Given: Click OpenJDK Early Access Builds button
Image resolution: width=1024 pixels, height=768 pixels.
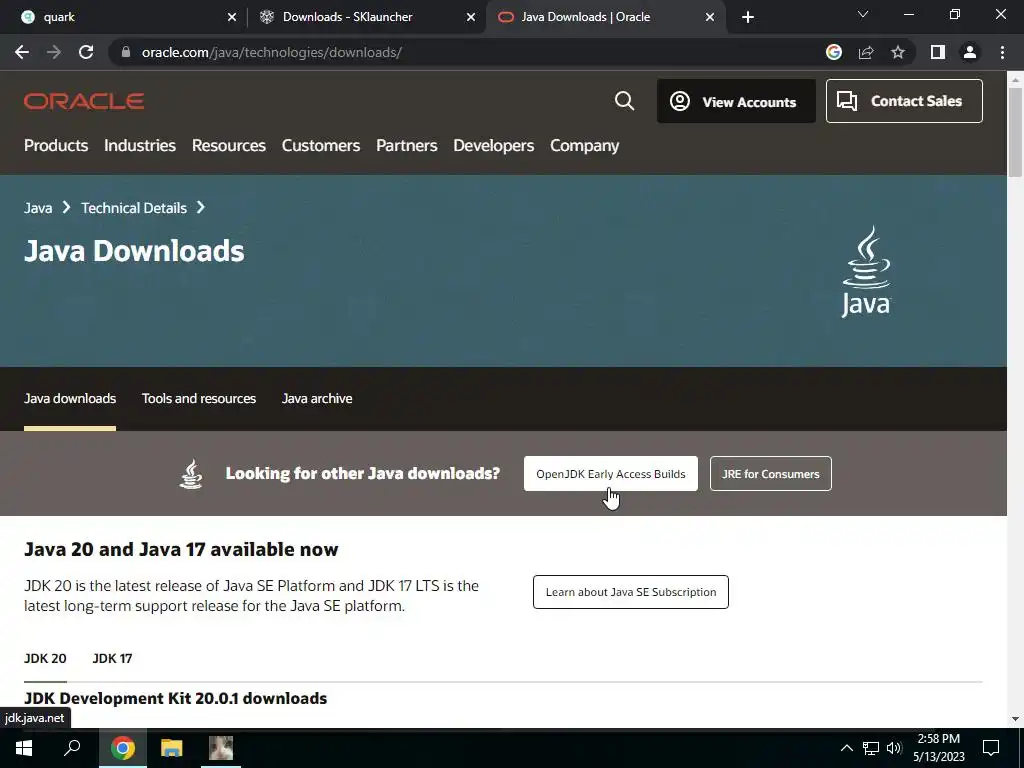Looking at the screenshot, I should pos(611,473).
